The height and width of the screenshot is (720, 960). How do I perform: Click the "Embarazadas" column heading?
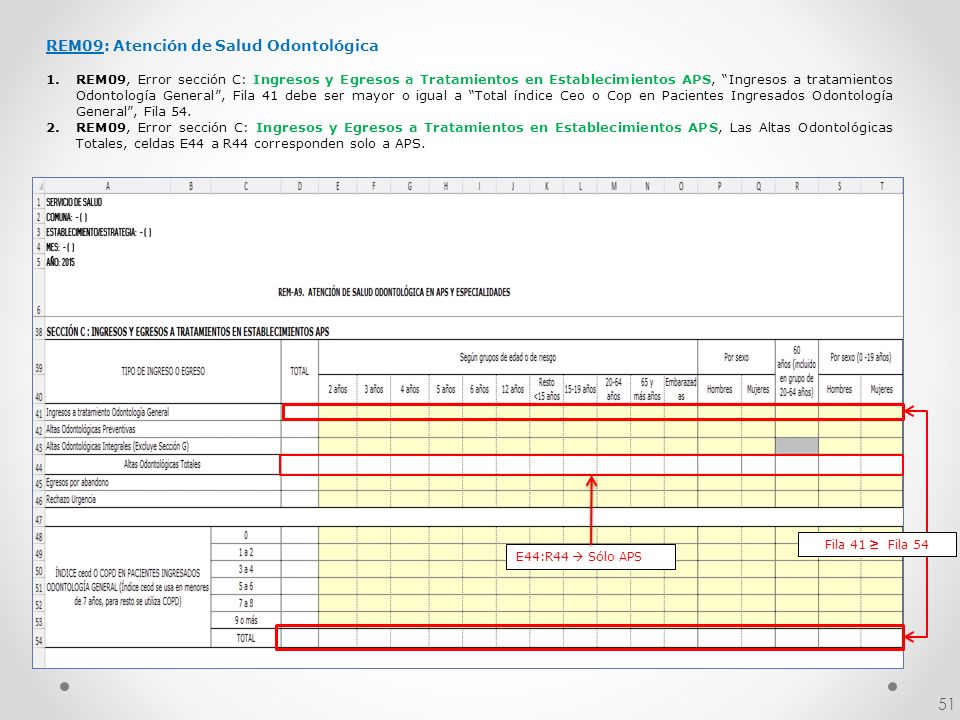click(681, 389)
